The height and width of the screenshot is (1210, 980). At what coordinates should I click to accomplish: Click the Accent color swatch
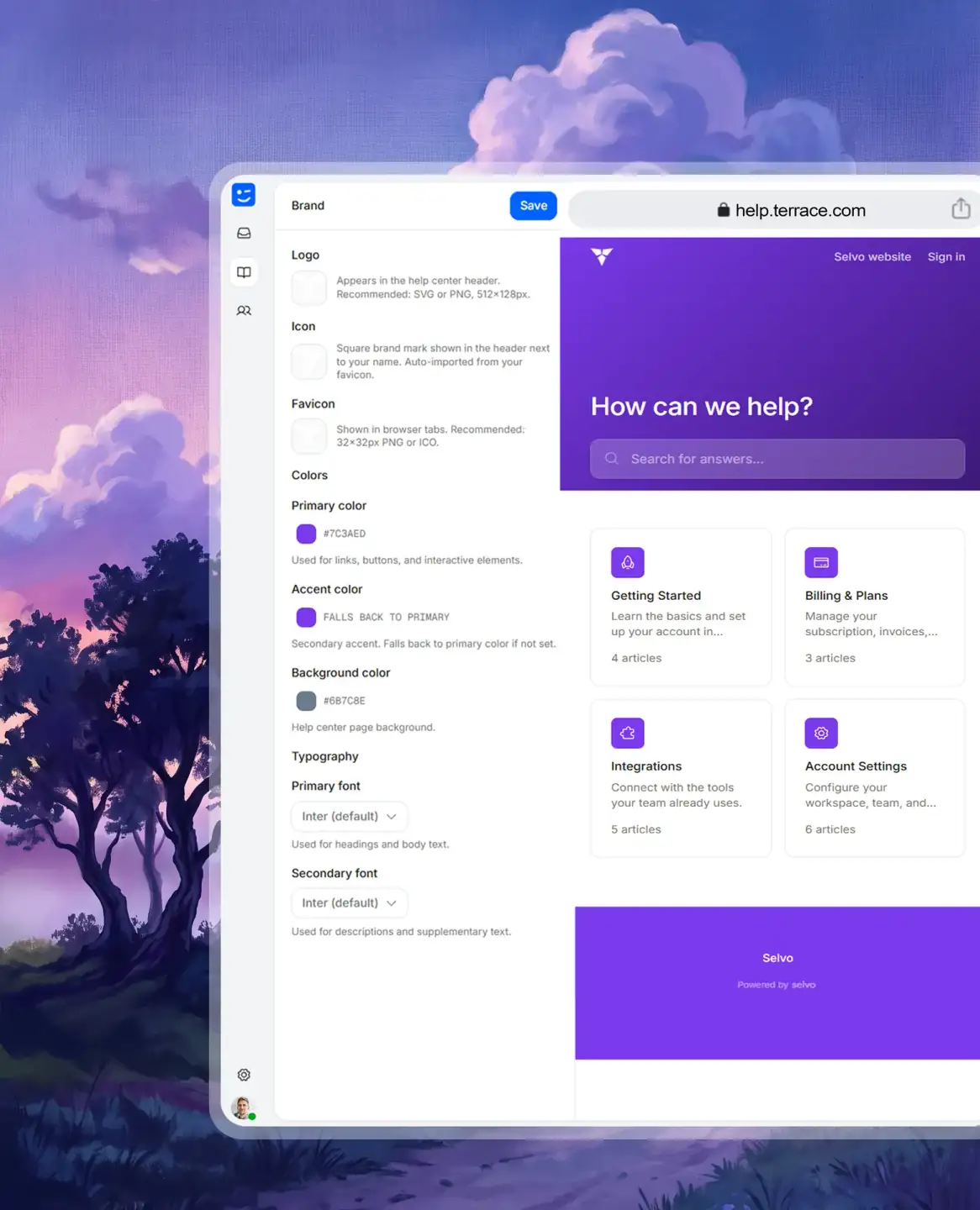(x=306, y=617)
